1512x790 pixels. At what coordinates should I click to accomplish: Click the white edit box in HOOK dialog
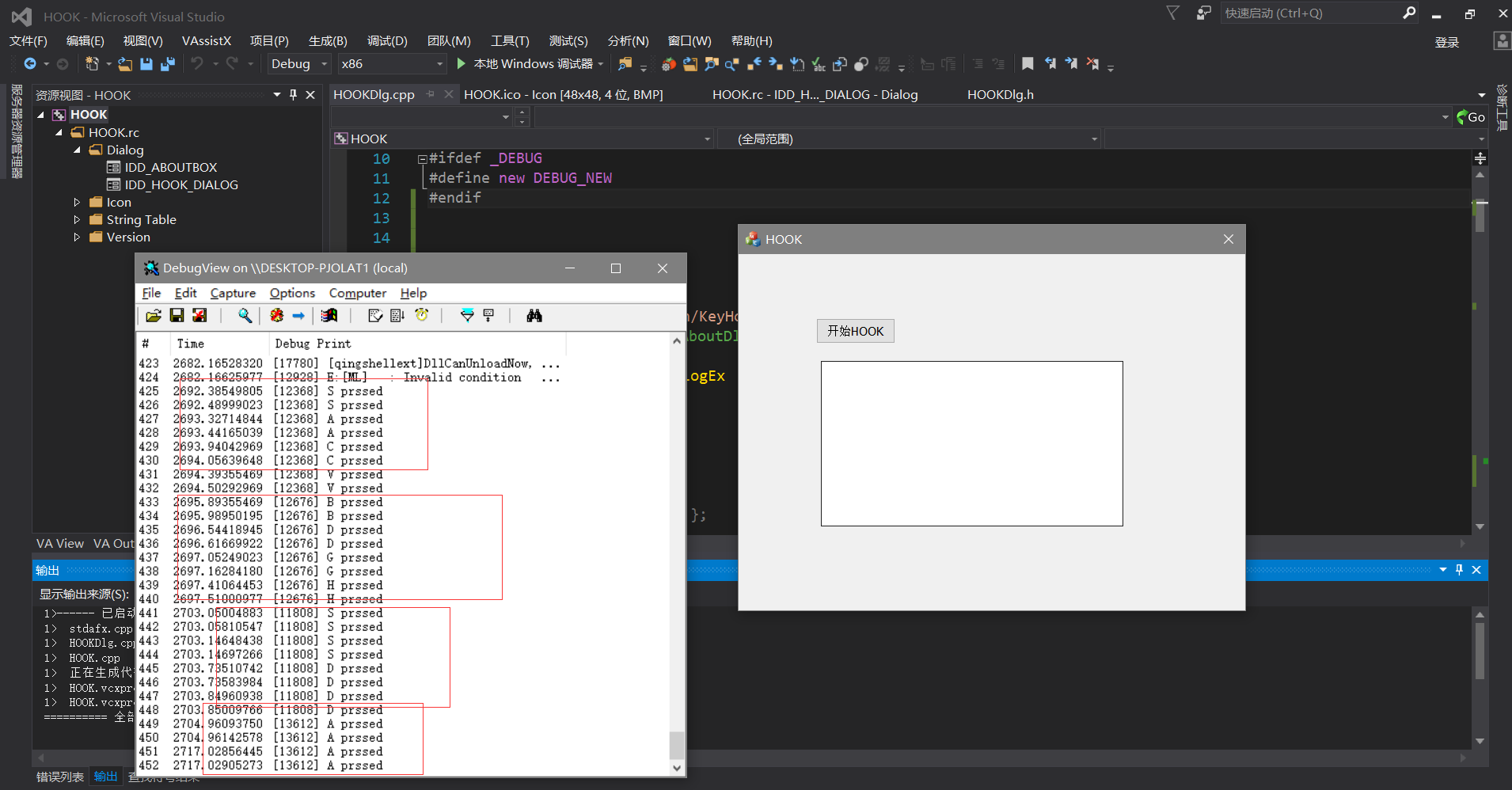972,443
